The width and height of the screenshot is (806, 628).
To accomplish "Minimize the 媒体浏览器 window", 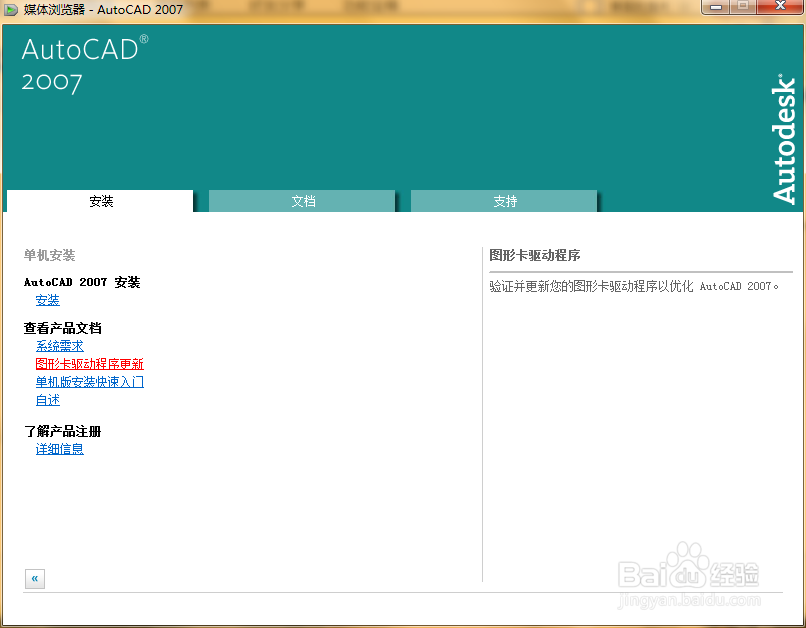I will (714, 8).
